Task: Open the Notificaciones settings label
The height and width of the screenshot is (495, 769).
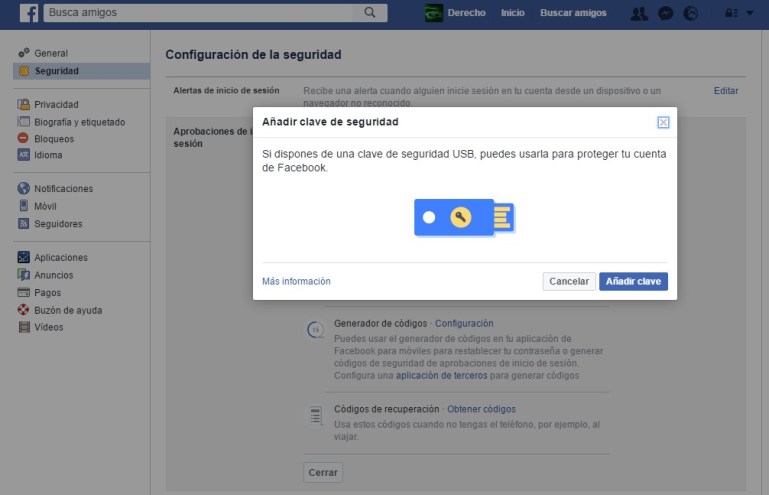Action: click(63, 188)
